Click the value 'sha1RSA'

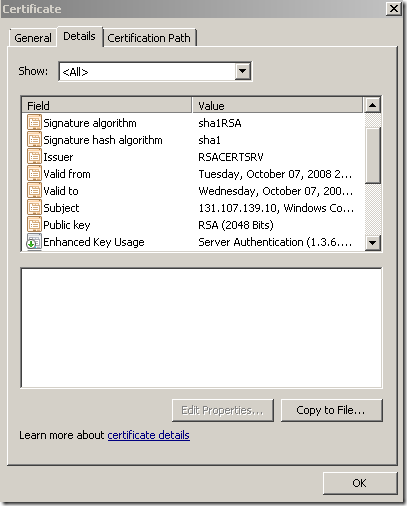pyautogui.click(x=220, y=123)
